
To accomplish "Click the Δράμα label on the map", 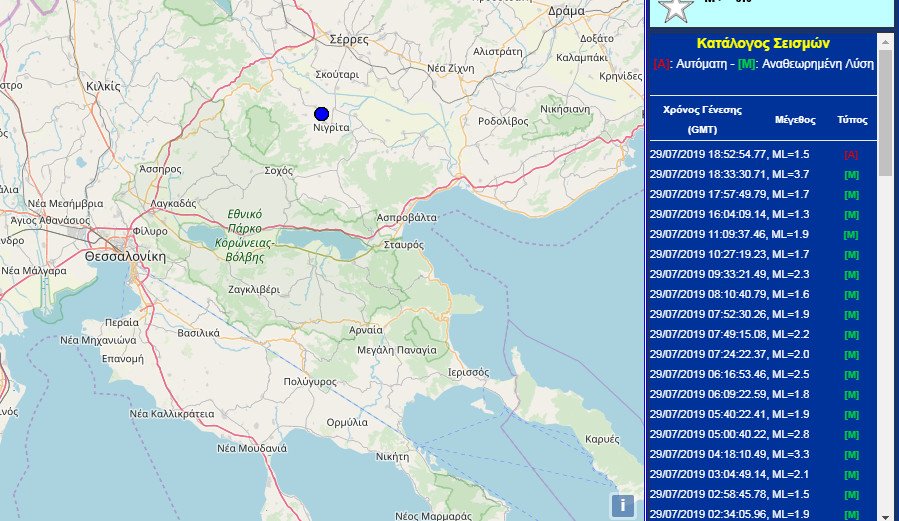I will pyautogui.click(x=566, y=11).
